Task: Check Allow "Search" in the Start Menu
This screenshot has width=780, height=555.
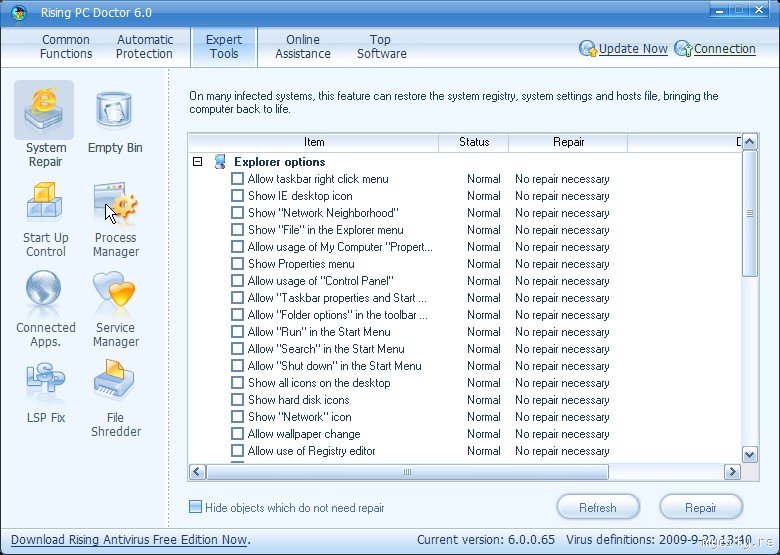Action: tap(237, 349)
